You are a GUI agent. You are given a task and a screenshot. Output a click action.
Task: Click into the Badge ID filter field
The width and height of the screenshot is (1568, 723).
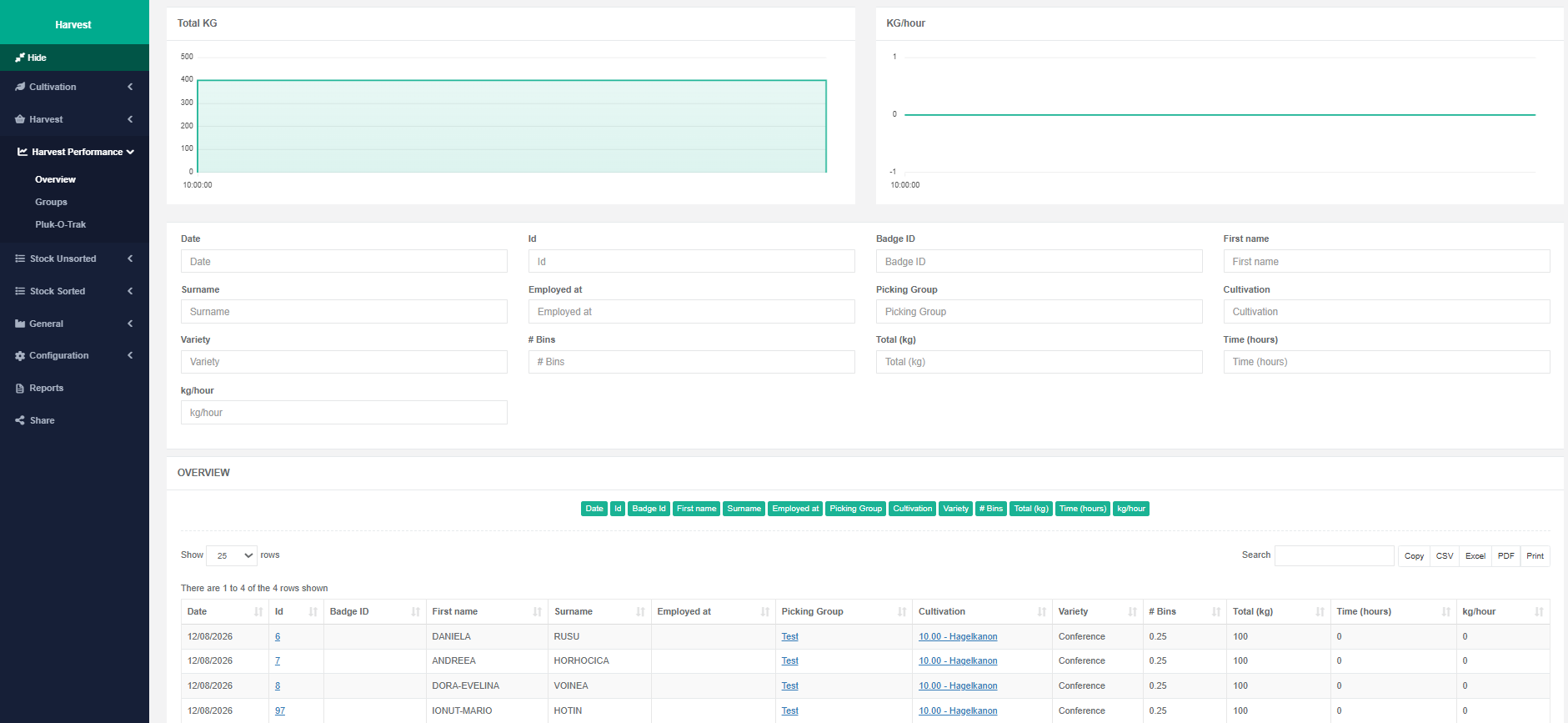[x=1039, y=261]
